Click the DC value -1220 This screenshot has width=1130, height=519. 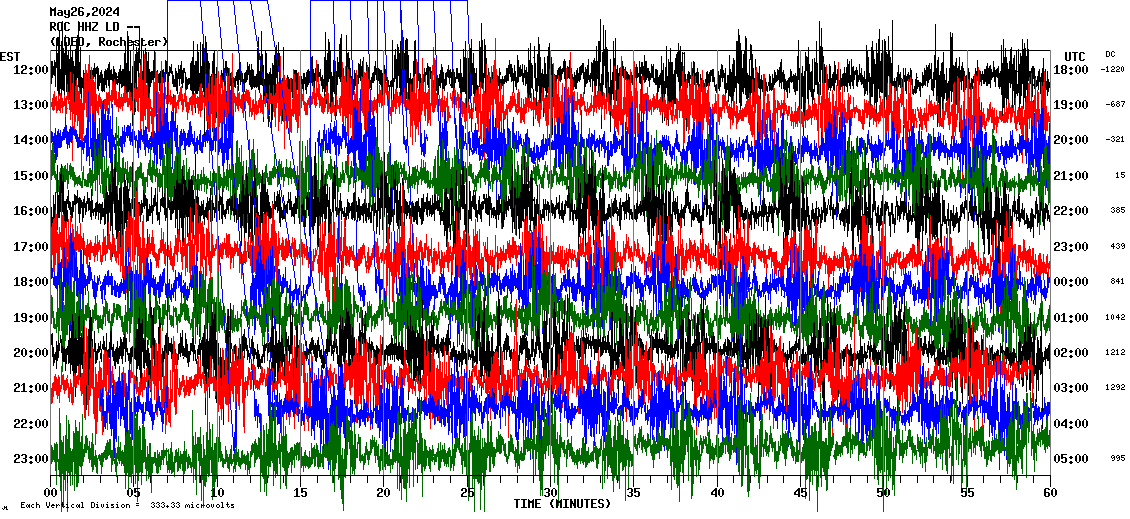(x=1113, y=70)
